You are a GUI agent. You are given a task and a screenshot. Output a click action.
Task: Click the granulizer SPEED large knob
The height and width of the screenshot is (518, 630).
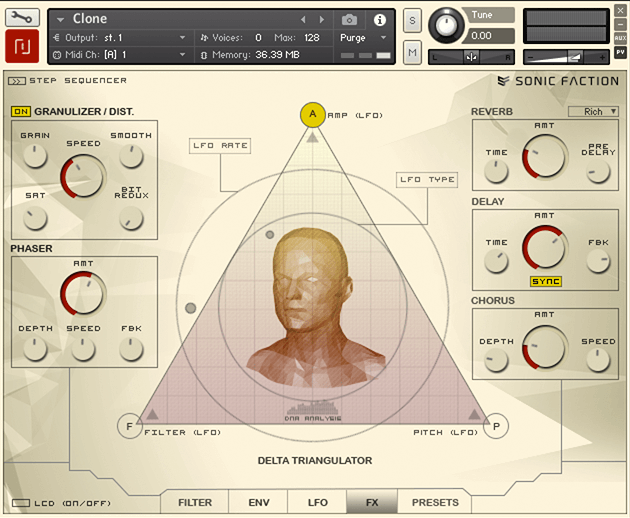pos(83,177)
